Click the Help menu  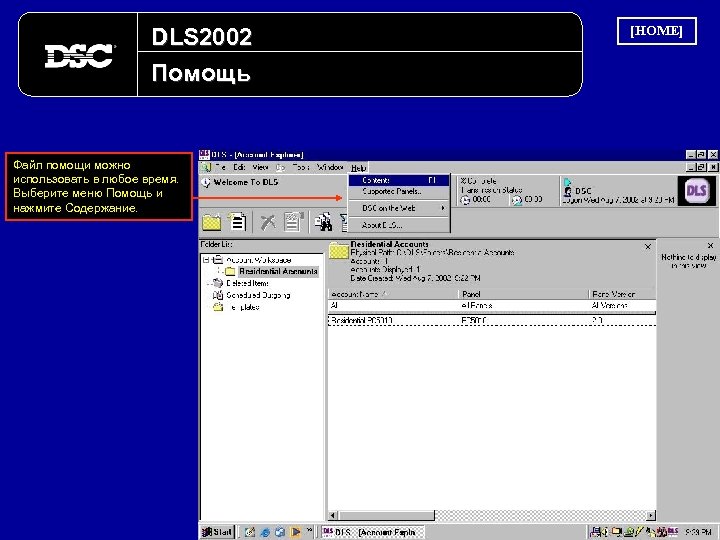click(x=359, y=168)
